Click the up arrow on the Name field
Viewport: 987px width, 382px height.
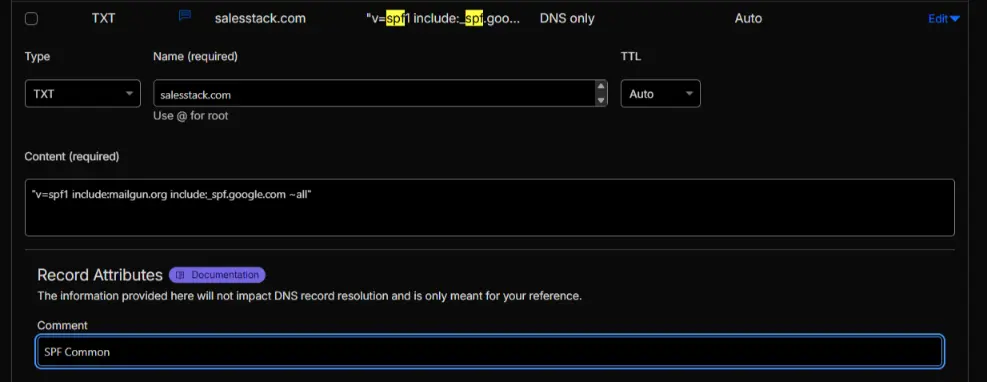[x=601, y=87]
